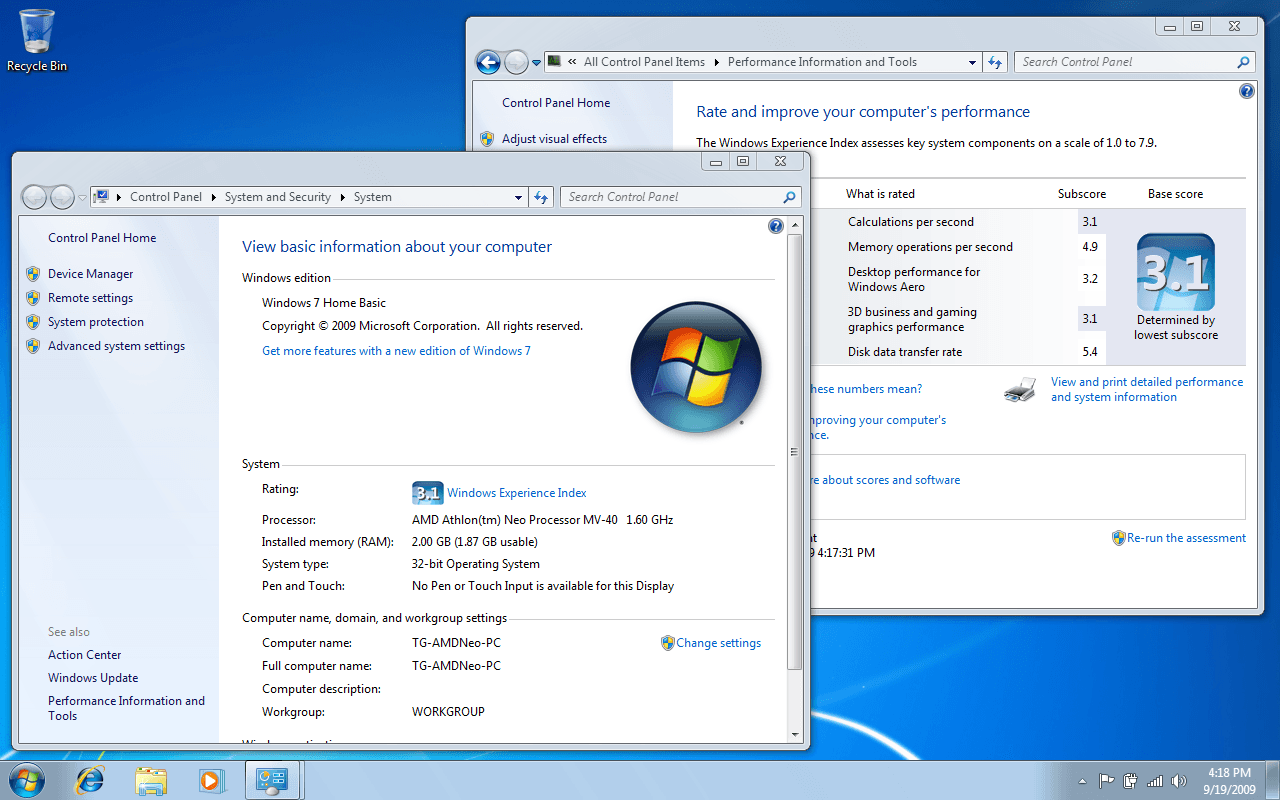The height and width of the screenshot is (800, 1280).
Task: Open Windows Experience Index link
Action: tap(516, 493)
